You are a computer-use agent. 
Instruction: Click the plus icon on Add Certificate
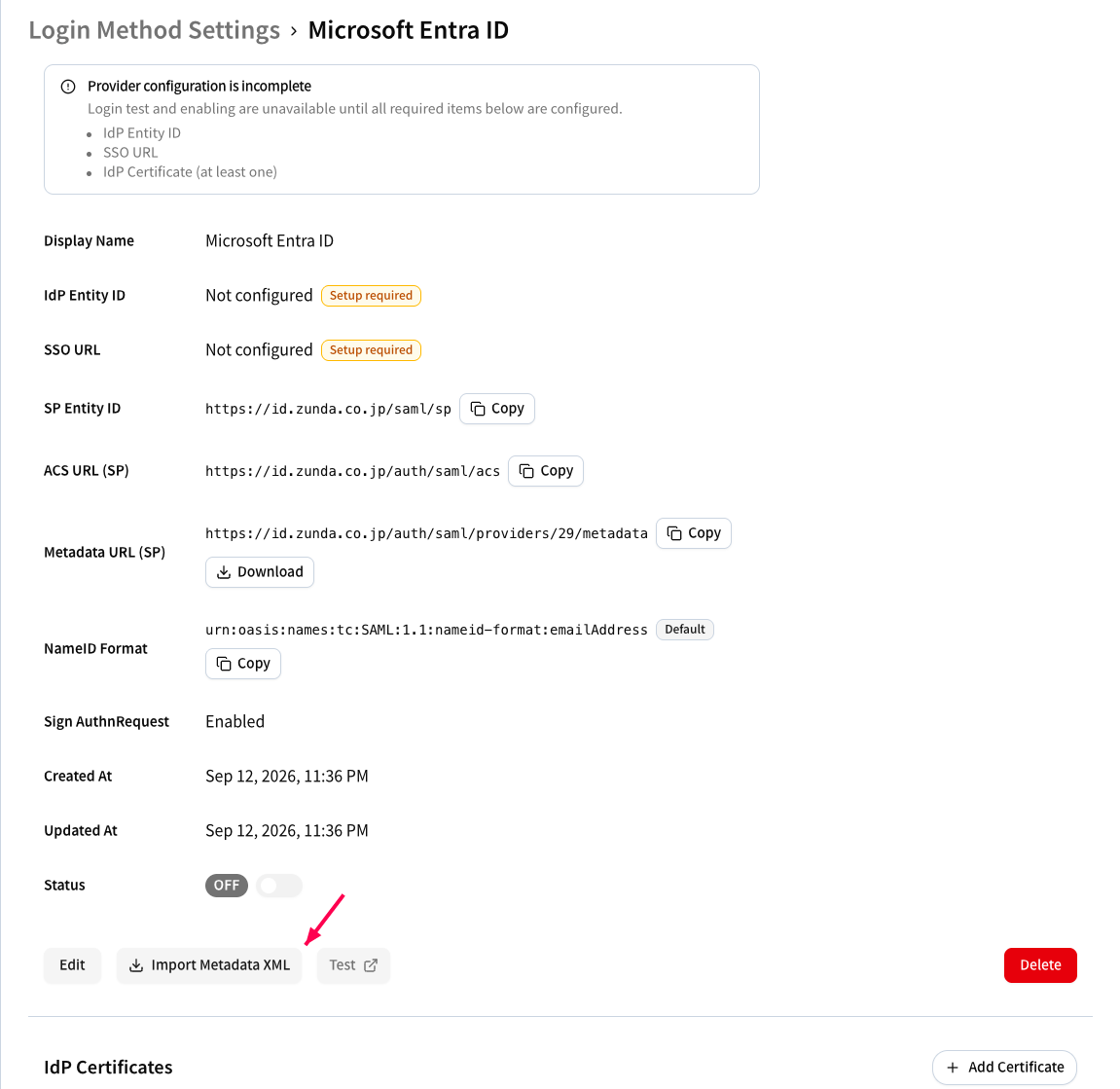952,1068
